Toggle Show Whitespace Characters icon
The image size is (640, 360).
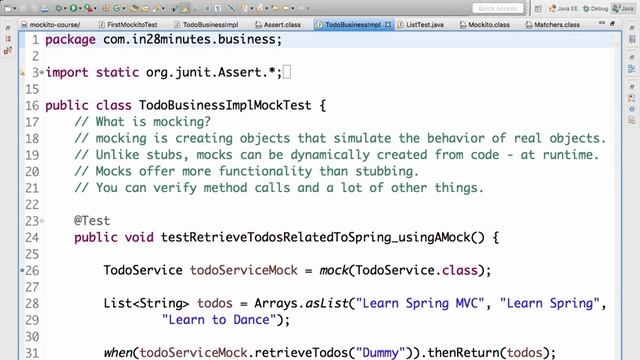[x=218, y=8]
